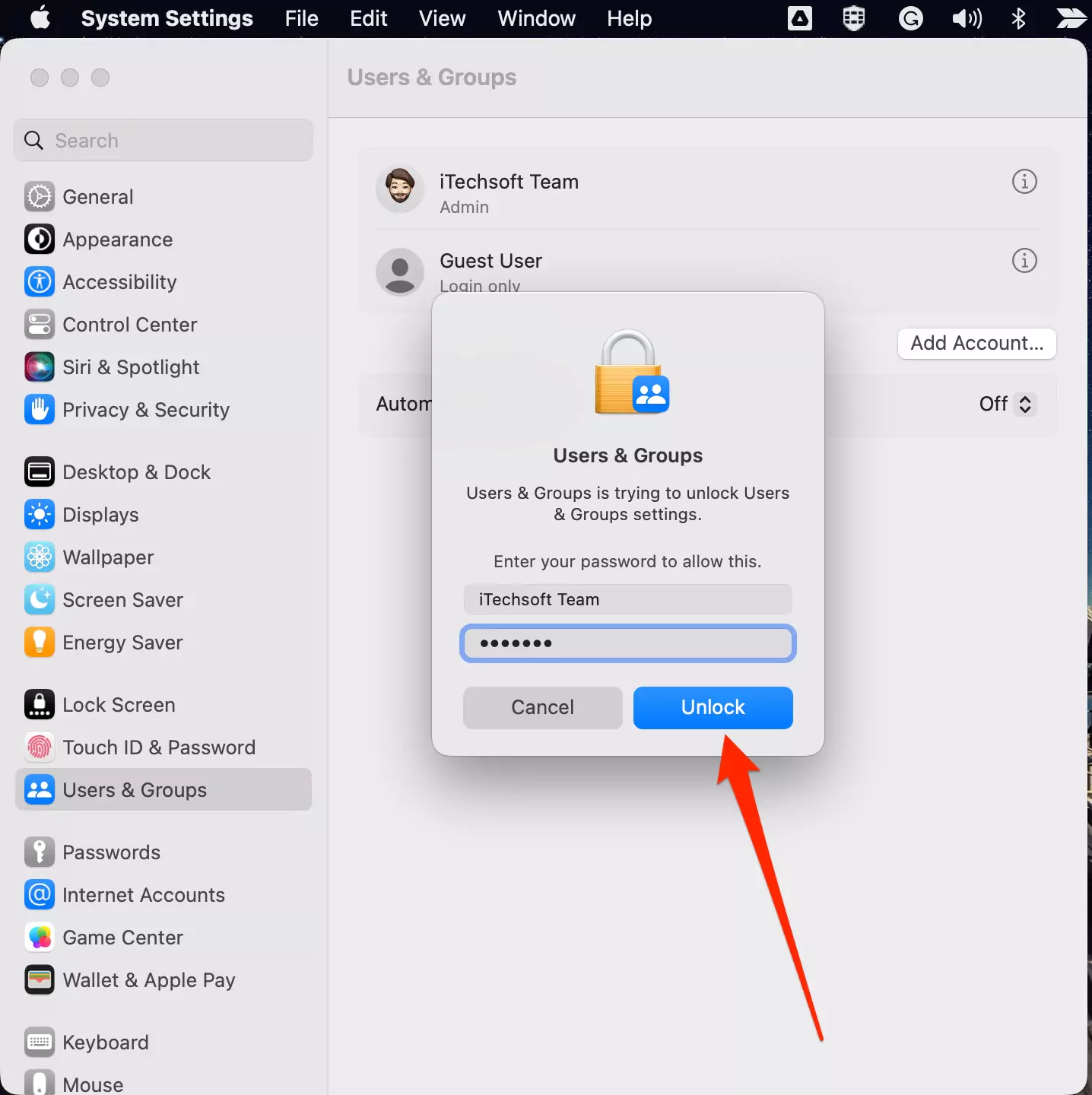
Task: Select the Desktop & Dock icon
Action: point(40,472)
